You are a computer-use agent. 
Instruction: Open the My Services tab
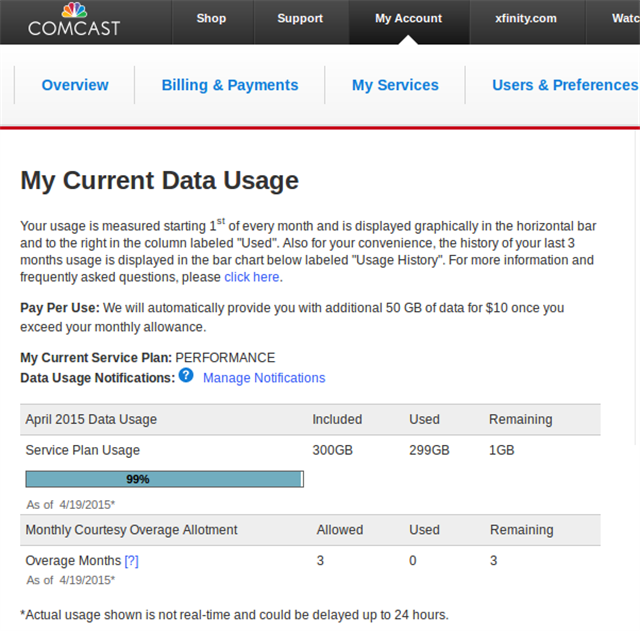tap(395, 85)
